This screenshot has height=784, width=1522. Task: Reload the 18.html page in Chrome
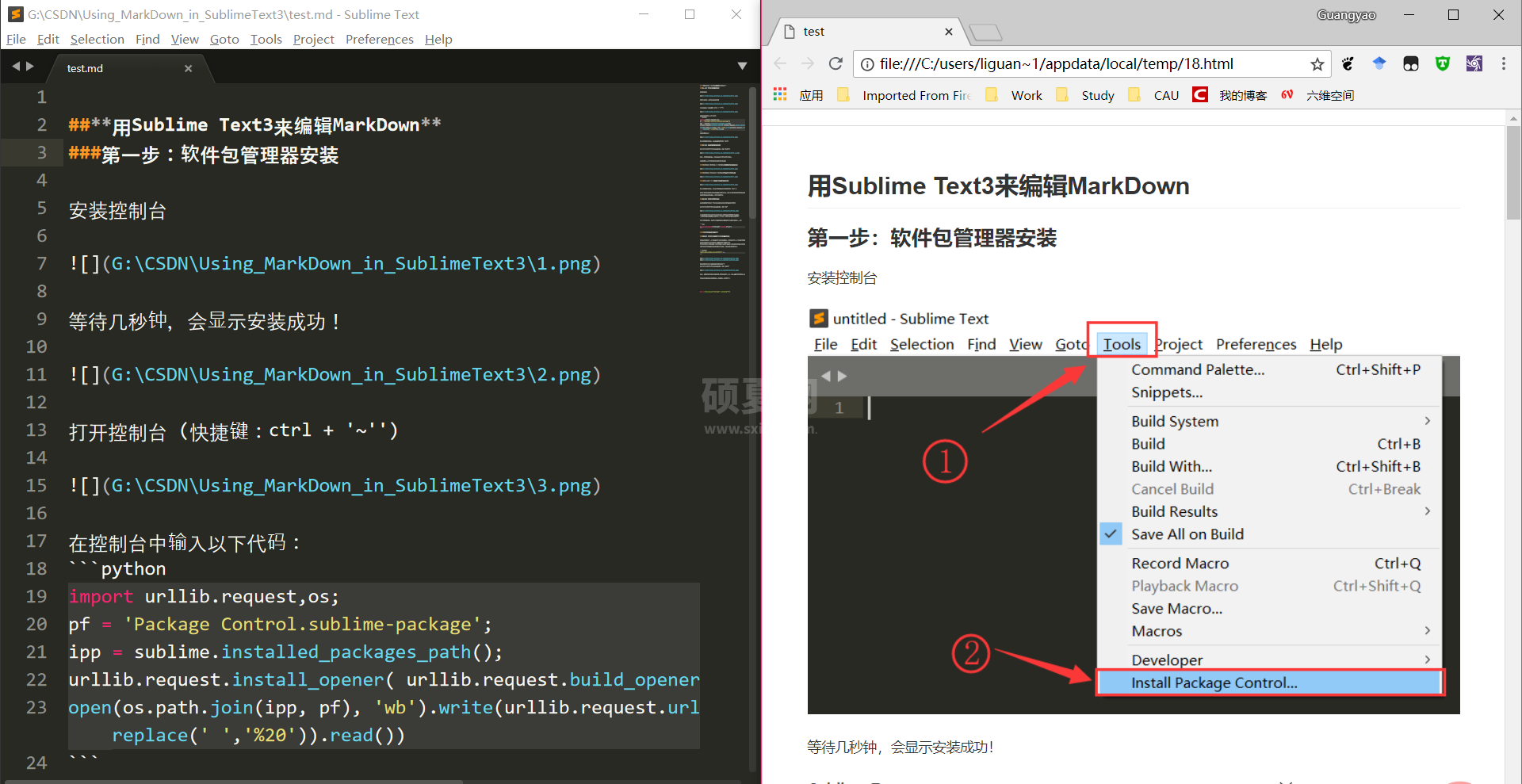tap(836, 63)
